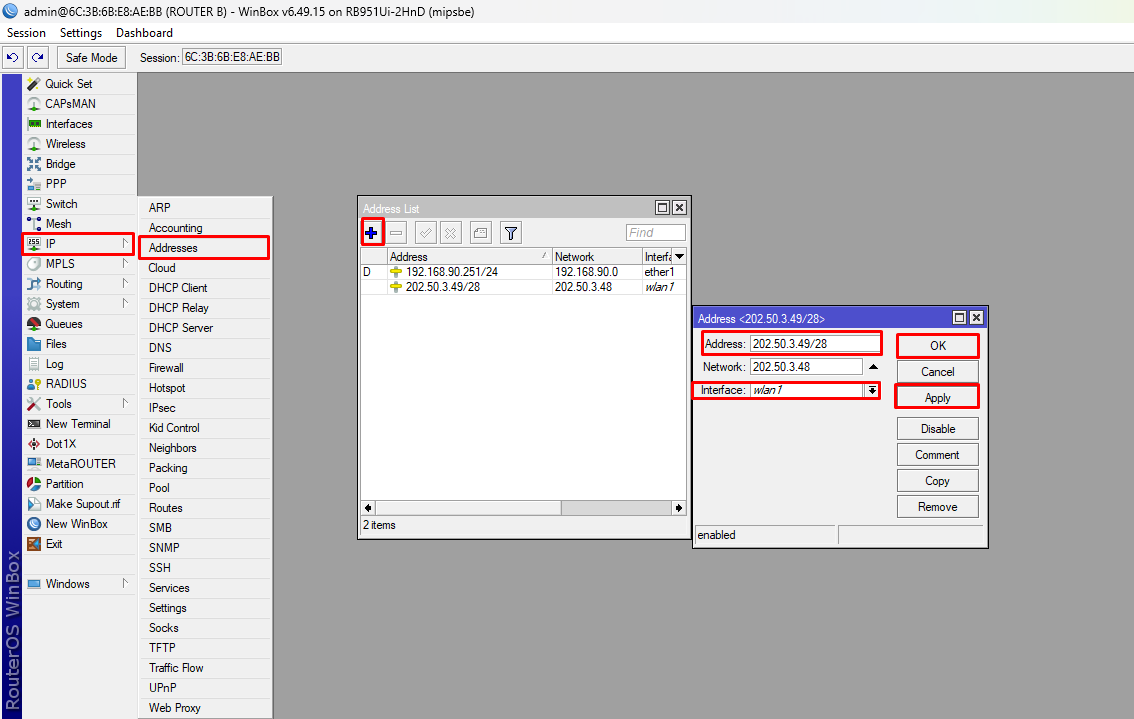Open Interfaces in the sidebar
This screenshot has width=1134, height=719.
coord(80,124)
